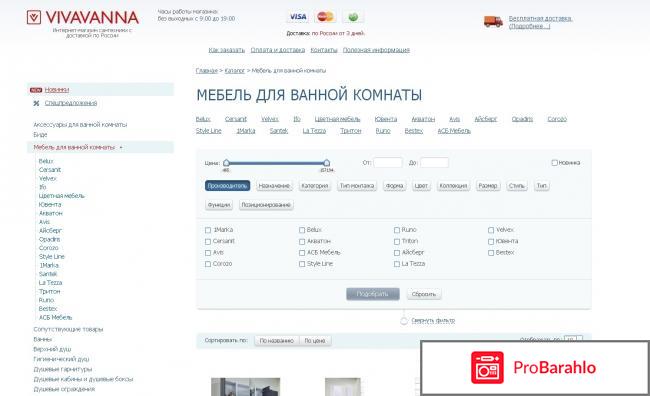Image resolution: width=650 pixels, height=396 pixels.
Task: Click the MasterCard payment icon
Action: 325,17
